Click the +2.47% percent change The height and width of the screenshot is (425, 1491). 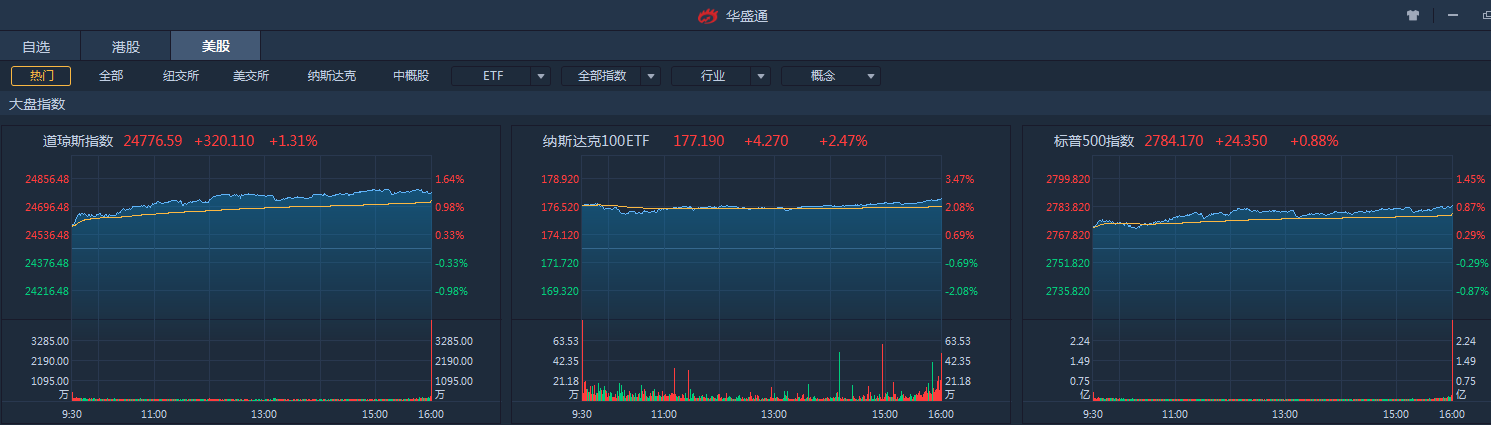(x=843, y=141)
